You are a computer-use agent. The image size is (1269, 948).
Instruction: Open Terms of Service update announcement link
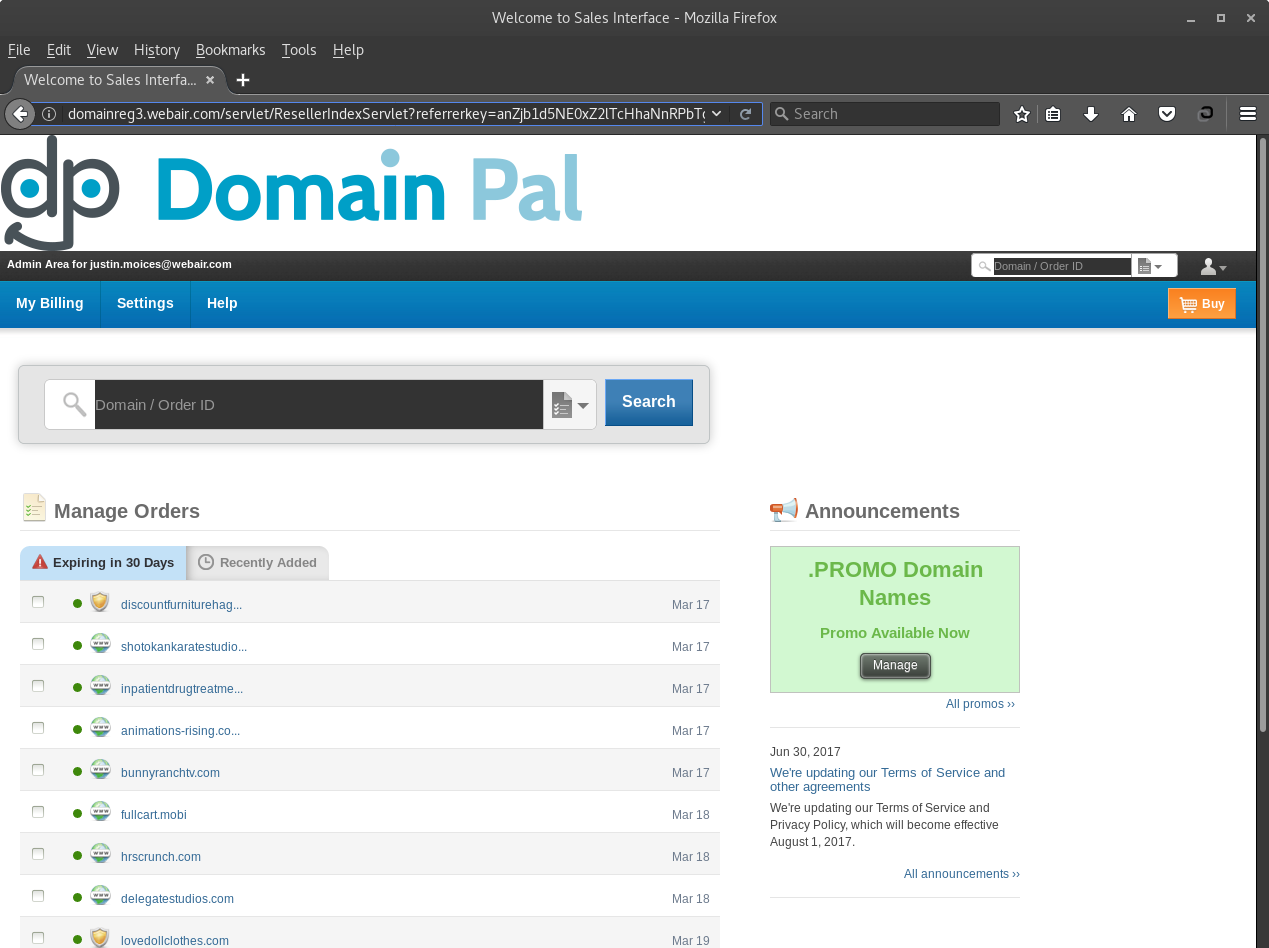point(887,779)
